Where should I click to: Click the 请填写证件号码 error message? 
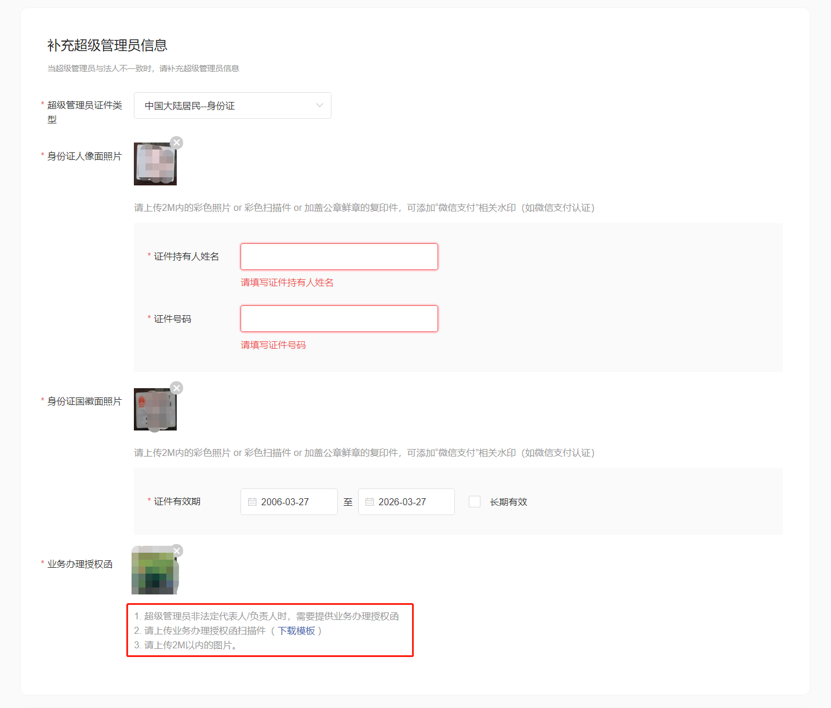coord(273,345)
